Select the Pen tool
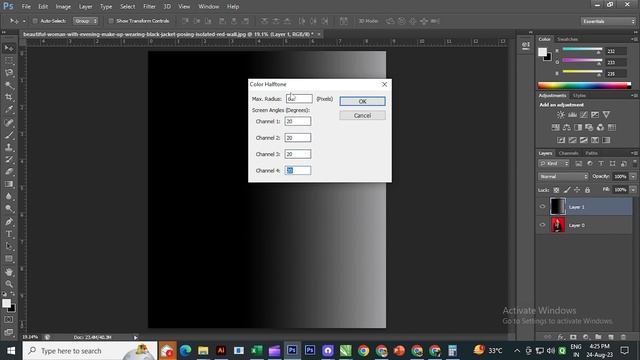 coord(9,222)
